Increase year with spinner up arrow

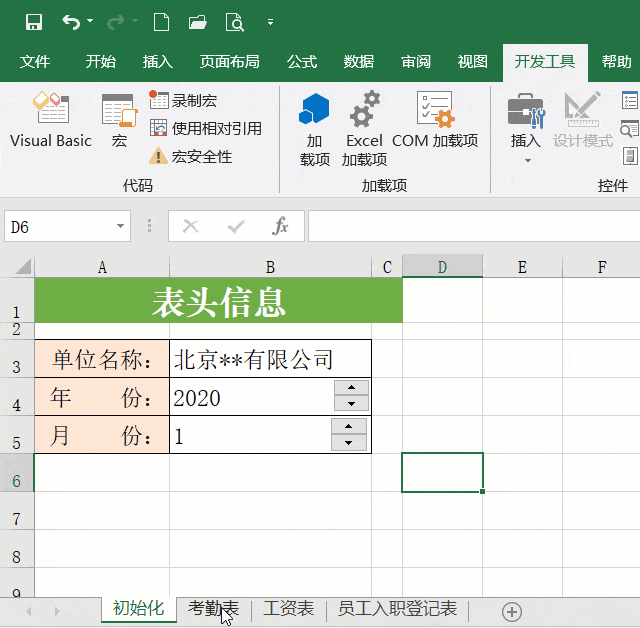[351, 388]
